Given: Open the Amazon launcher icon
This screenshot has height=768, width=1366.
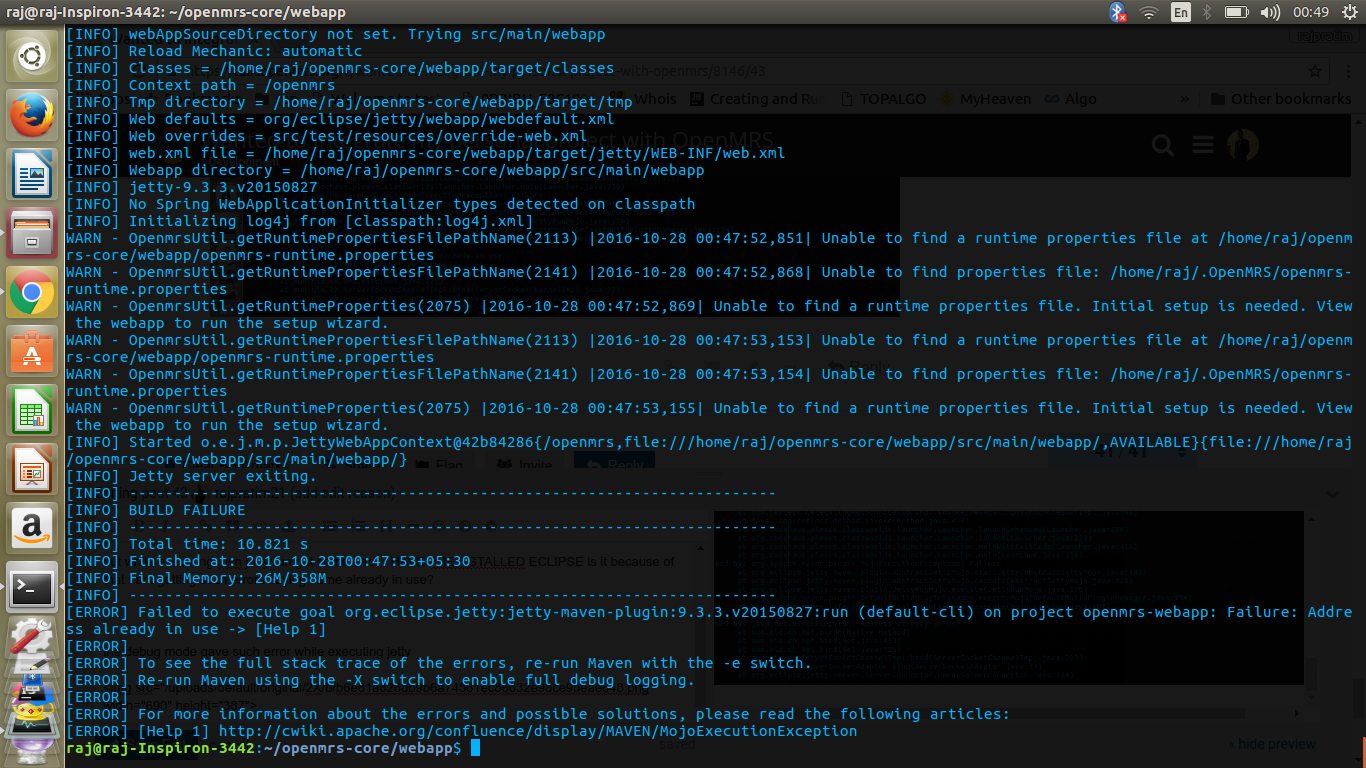Looking at the screenshot, I should click(32, 528).
